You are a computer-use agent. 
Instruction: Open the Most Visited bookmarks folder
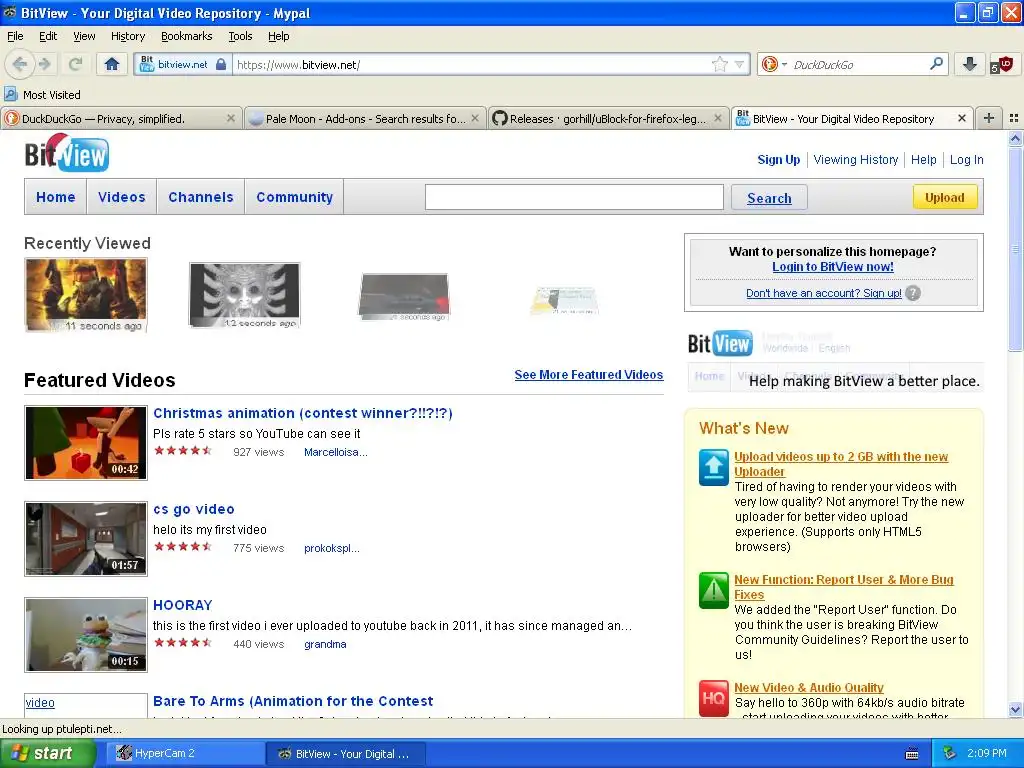tap(43, 95)
